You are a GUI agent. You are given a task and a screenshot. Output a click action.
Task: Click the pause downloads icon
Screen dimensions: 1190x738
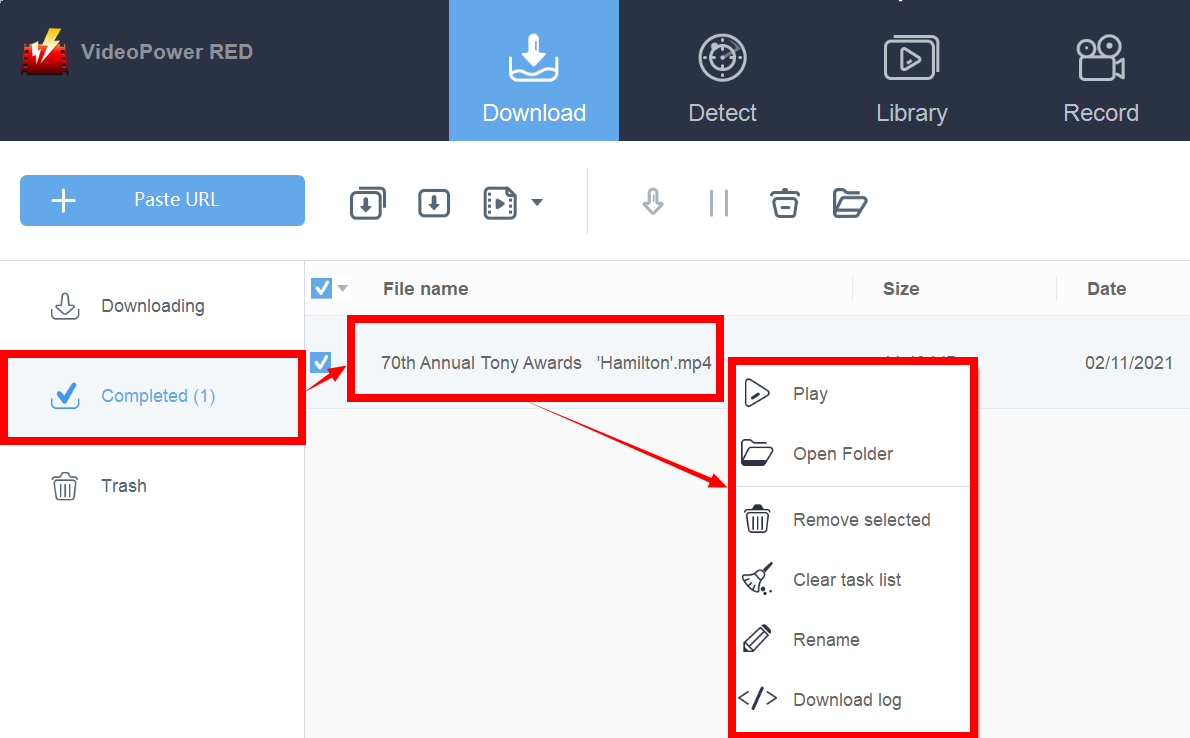click(x=719, y=203)
